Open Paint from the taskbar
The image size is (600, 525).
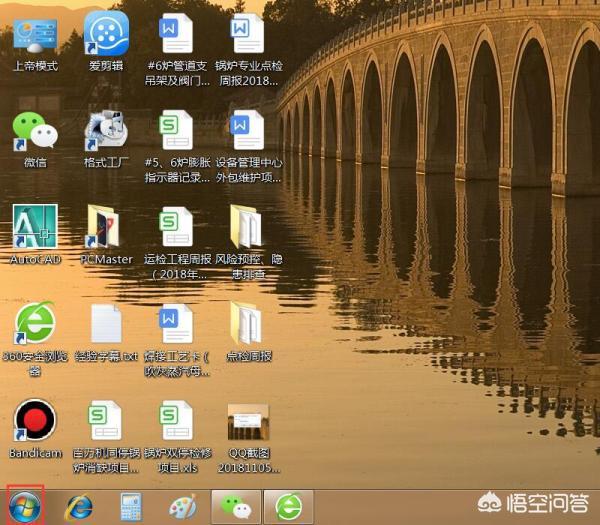pos(182,506)
